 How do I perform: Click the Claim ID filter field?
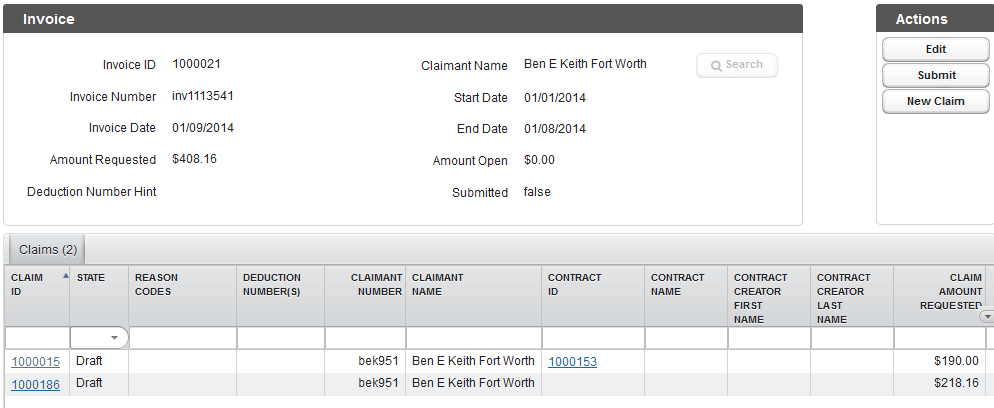click(36, 338)
